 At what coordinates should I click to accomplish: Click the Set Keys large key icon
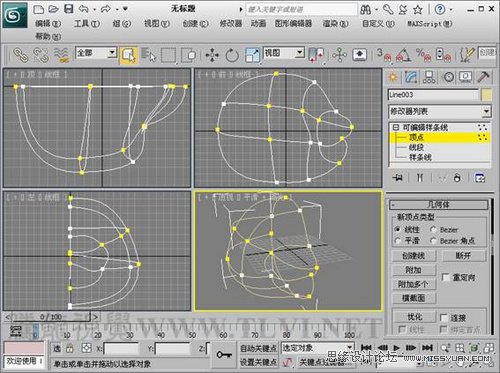224,354
